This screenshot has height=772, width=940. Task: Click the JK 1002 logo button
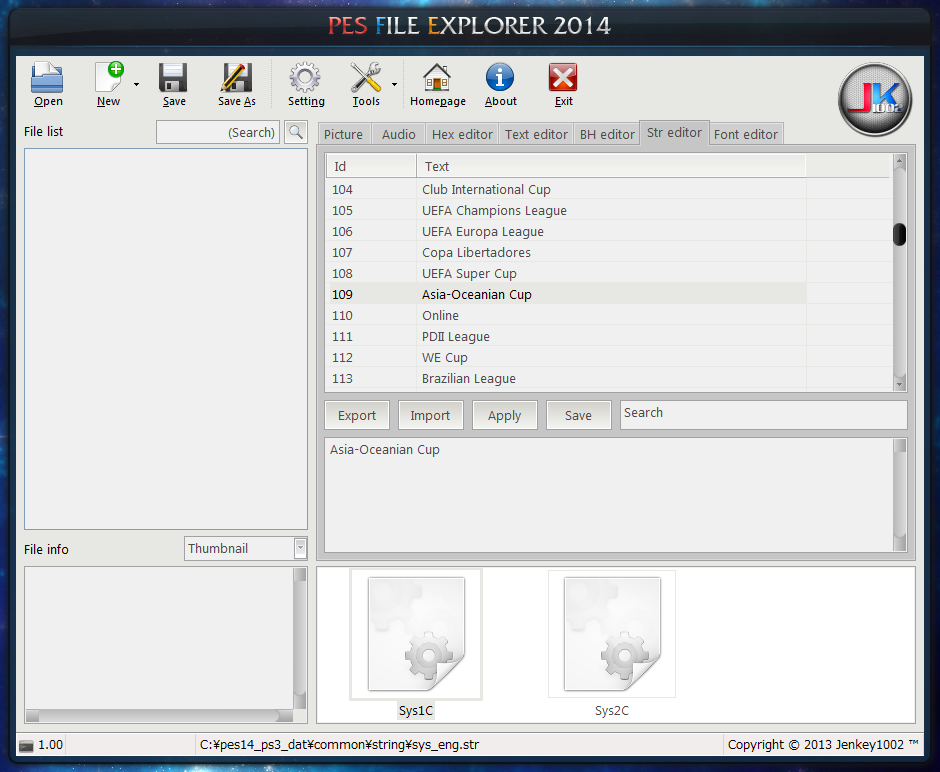coord(875,99)
